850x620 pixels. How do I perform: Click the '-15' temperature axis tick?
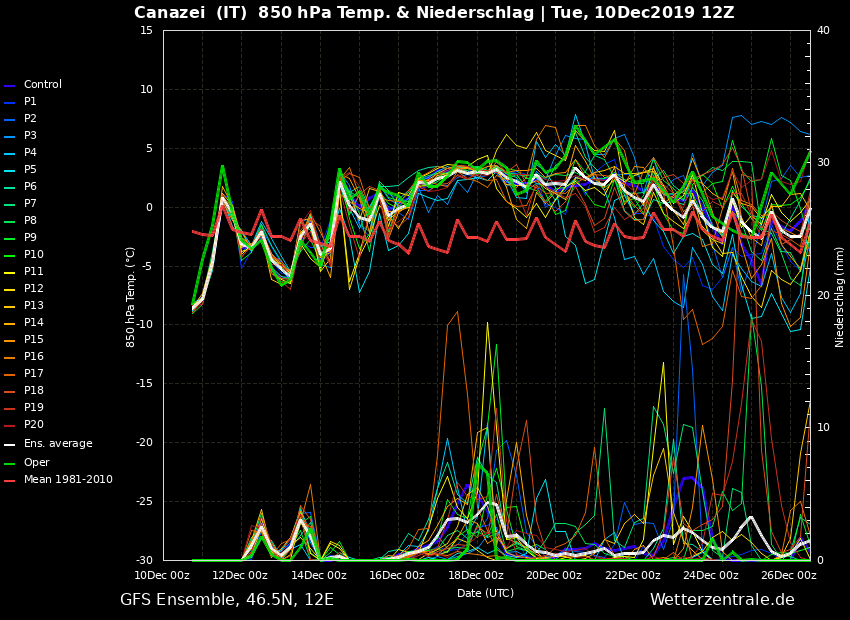coord(144,384)
